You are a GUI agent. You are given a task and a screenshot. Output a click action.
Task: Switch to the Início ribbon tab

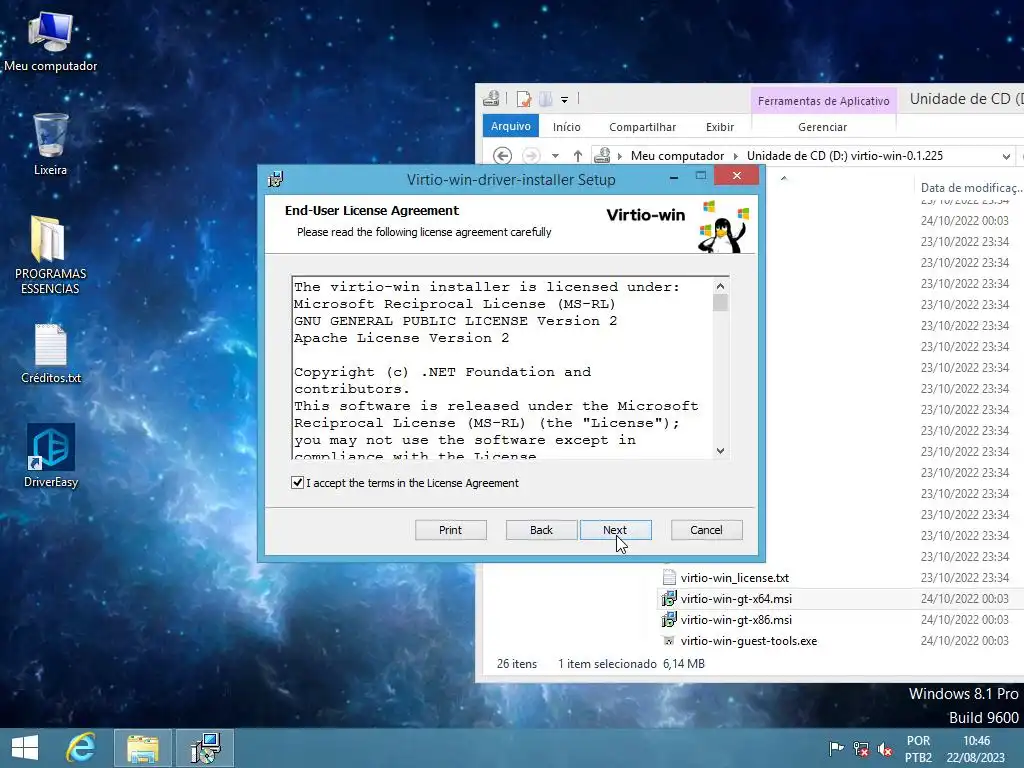[566, 127]
